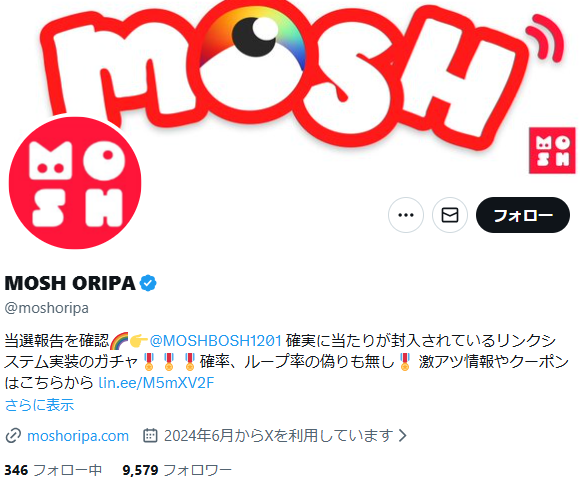The width and height of the screenshot is (580, 484).
Task: Click the envelope message icon
Action: tap(450, 215)
